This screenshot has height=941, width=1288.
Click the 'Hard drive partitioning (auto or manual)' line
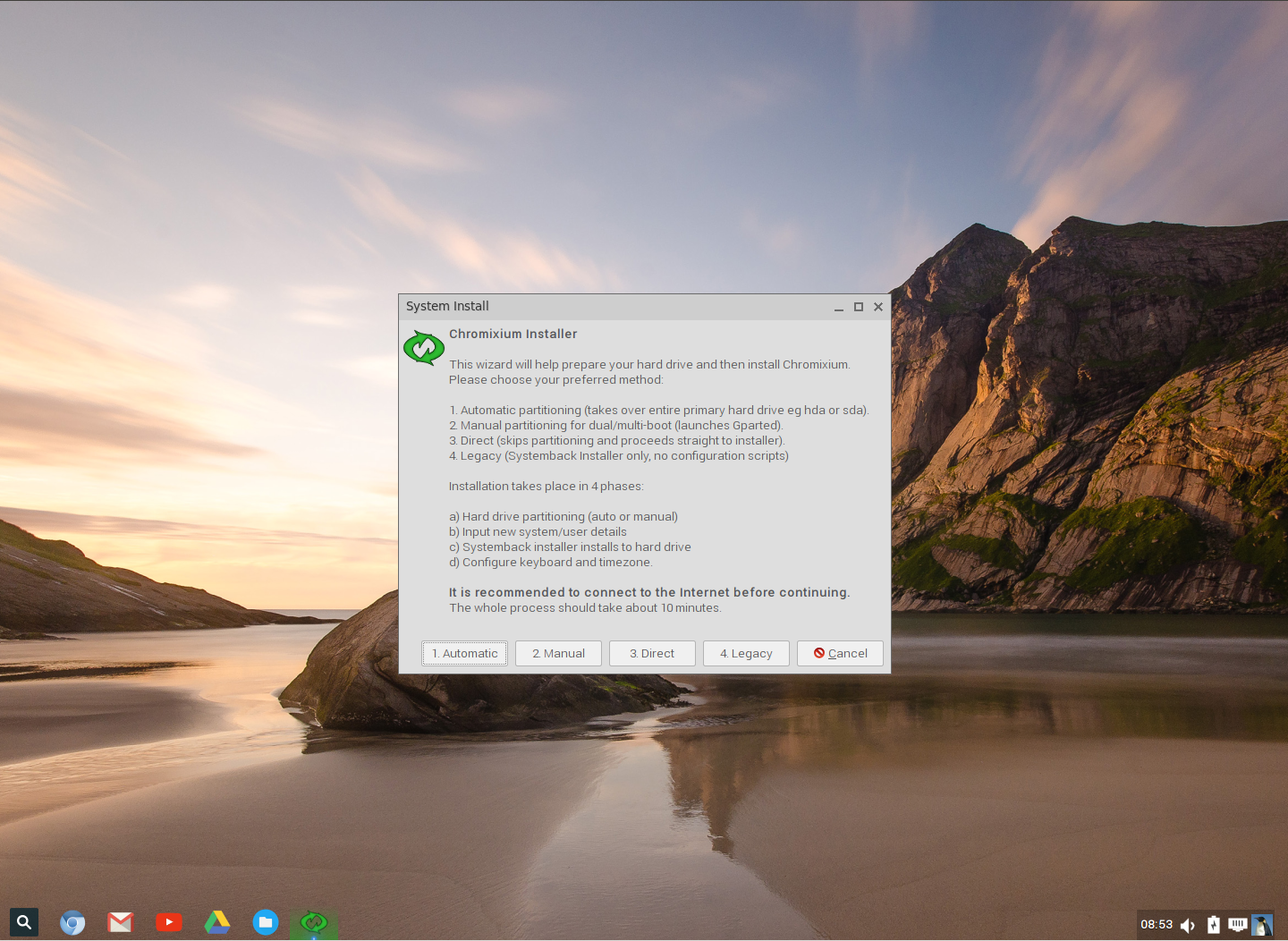tap(563, 517)
